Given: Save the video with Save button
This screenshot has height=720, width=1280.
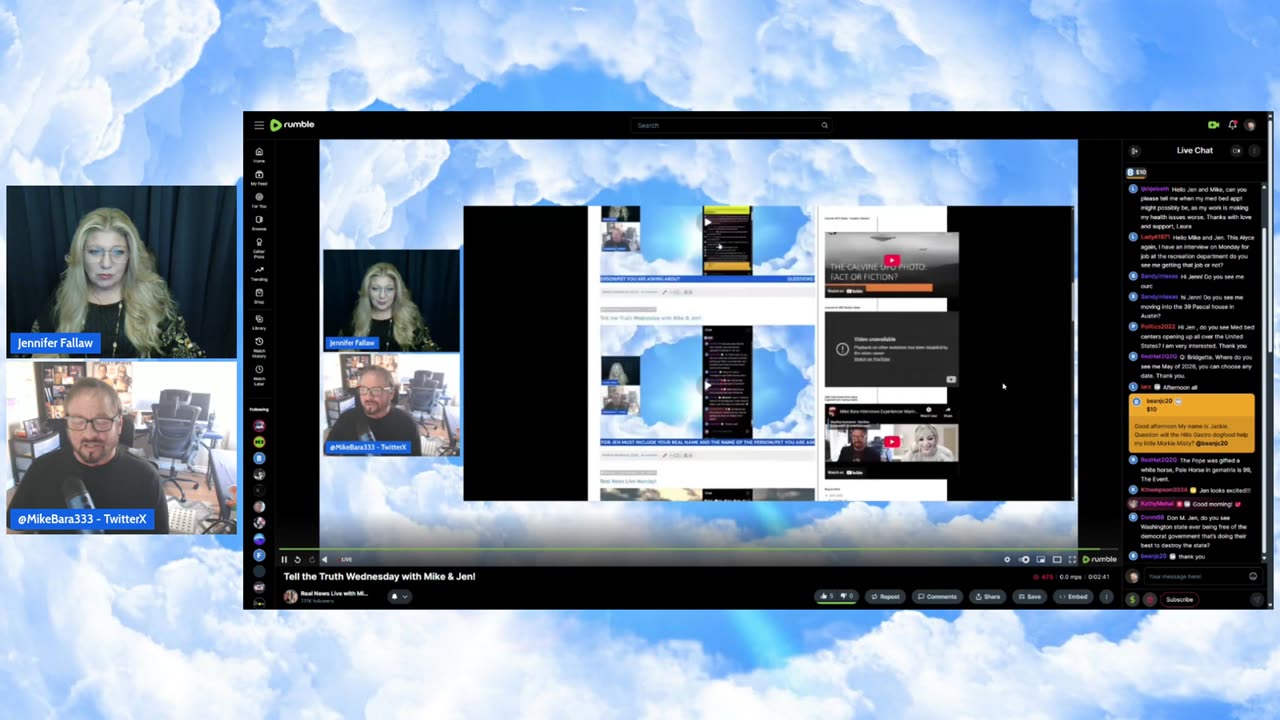Looking at the screenshot, I should 1029,596.
